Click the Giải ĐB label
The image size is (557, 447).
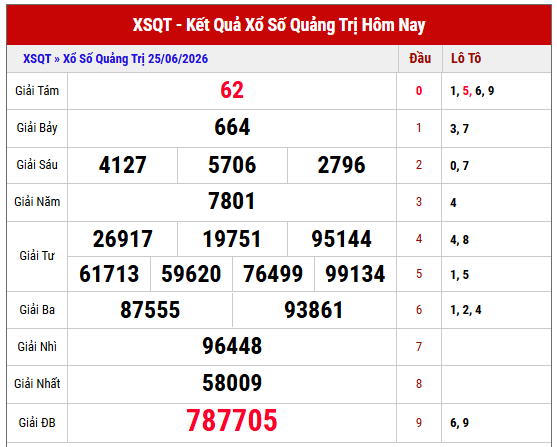coord(37,423)
